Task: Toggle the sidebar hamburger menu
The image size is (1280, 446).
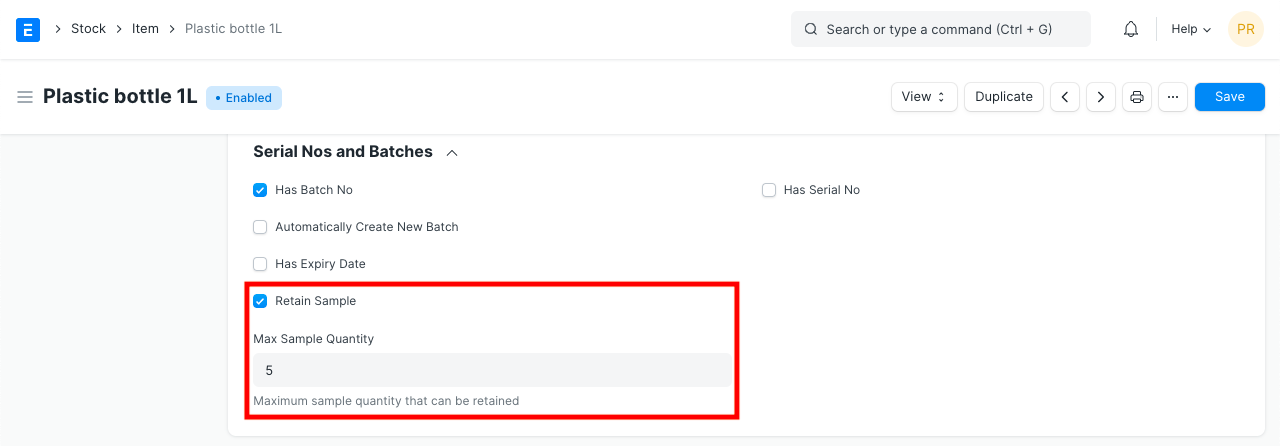Action: 25,97
